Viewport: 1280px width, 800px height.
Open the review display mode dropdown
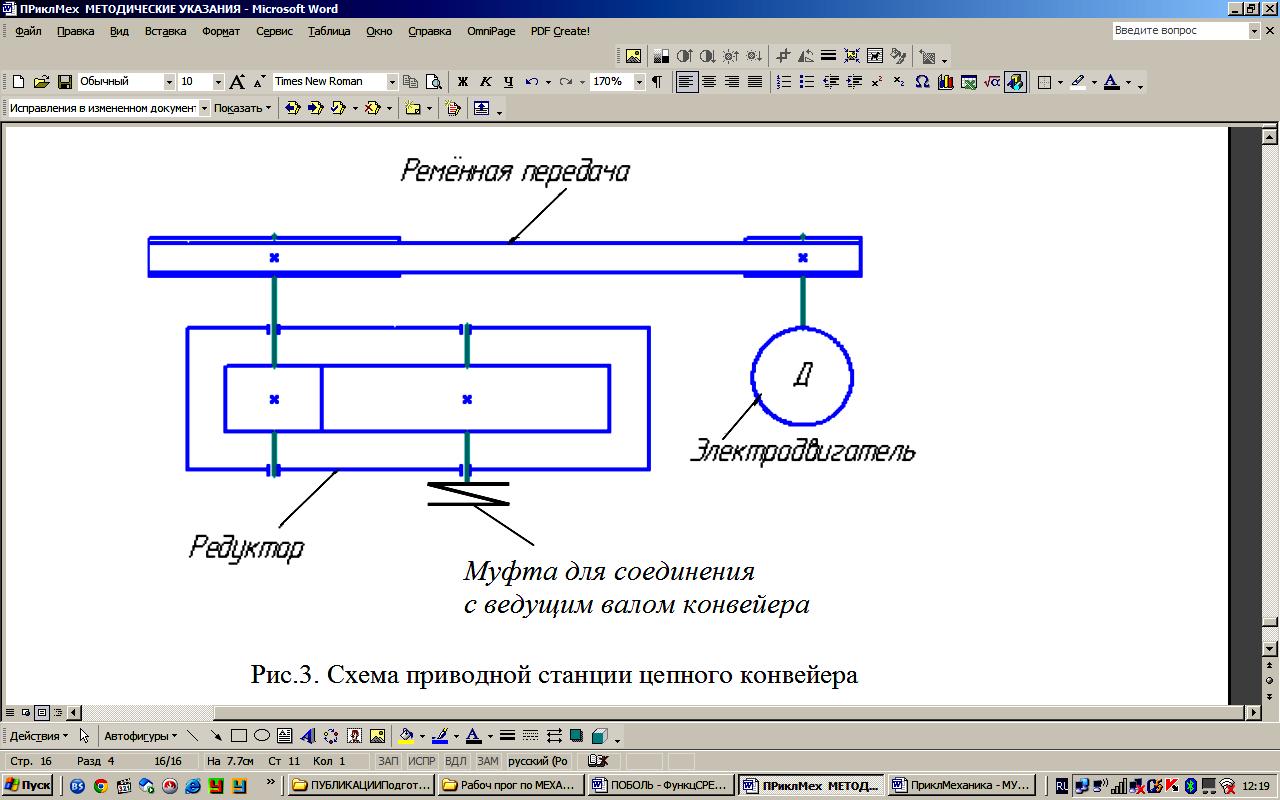(204, 108)
